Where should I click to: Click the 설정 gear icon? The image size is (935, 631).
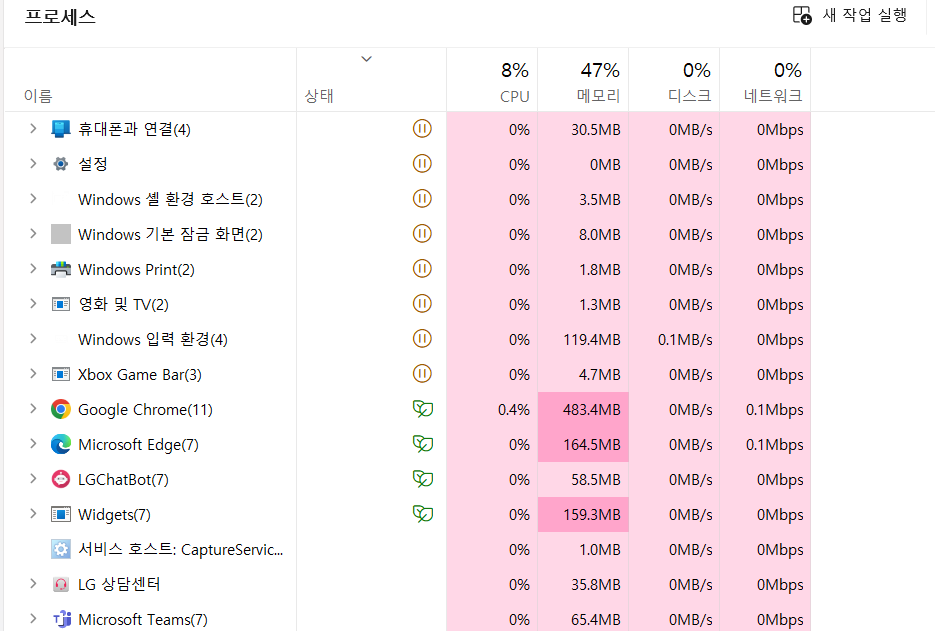(x=61, y=164)
